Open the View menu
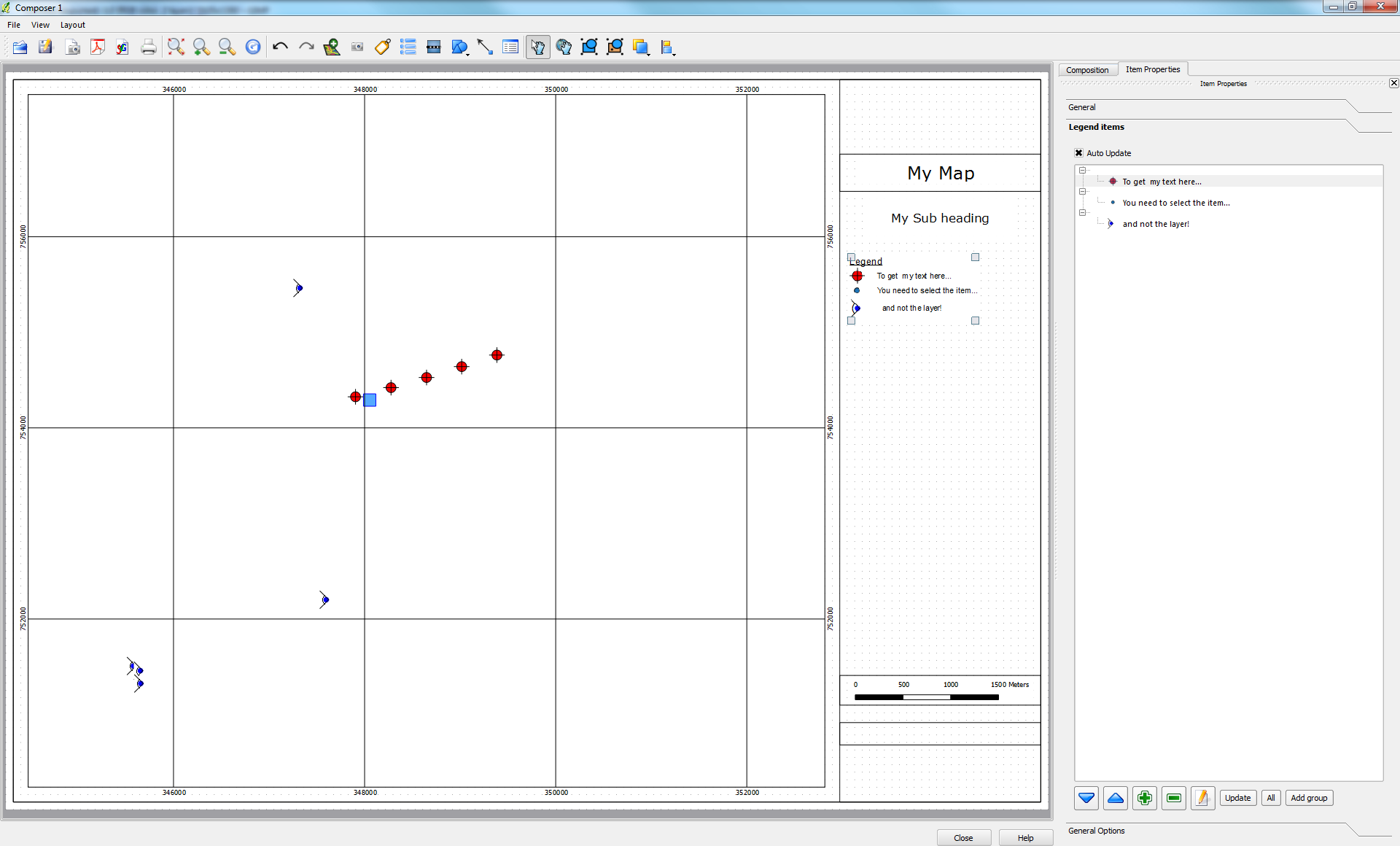The width and height of the screenshot is (1400, 846). coord(40,25)
